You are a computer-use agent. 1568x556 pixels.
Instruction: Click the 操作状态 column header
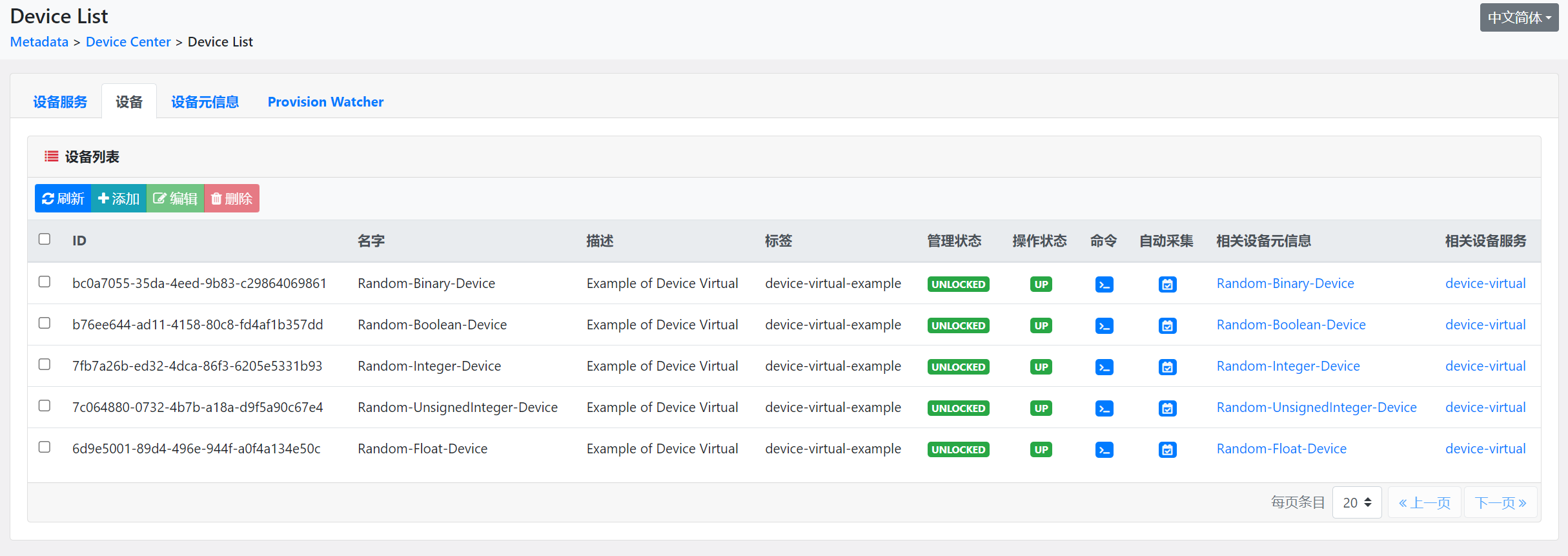(1039, 241)
